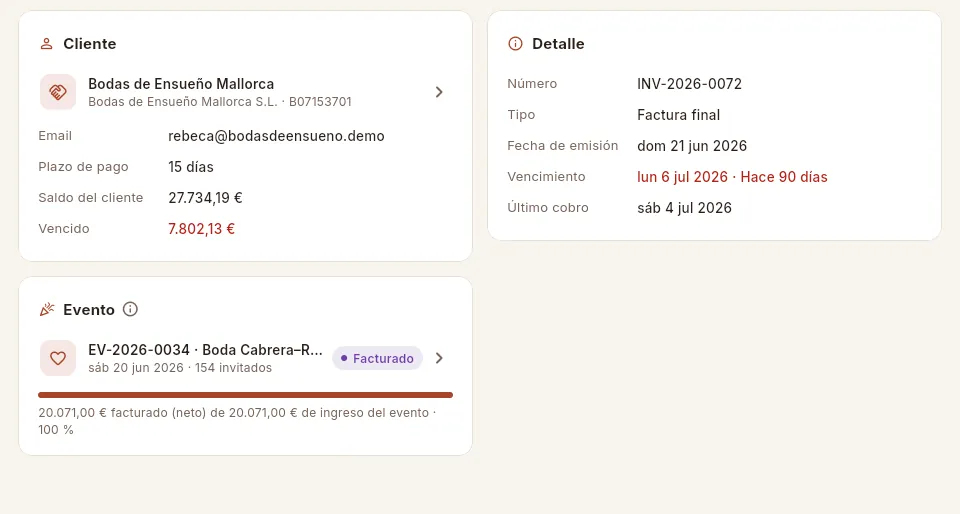
Task: Click the heart icon for event EV-2026-0034
Action: pyautogui.click(x=58, y=358)
